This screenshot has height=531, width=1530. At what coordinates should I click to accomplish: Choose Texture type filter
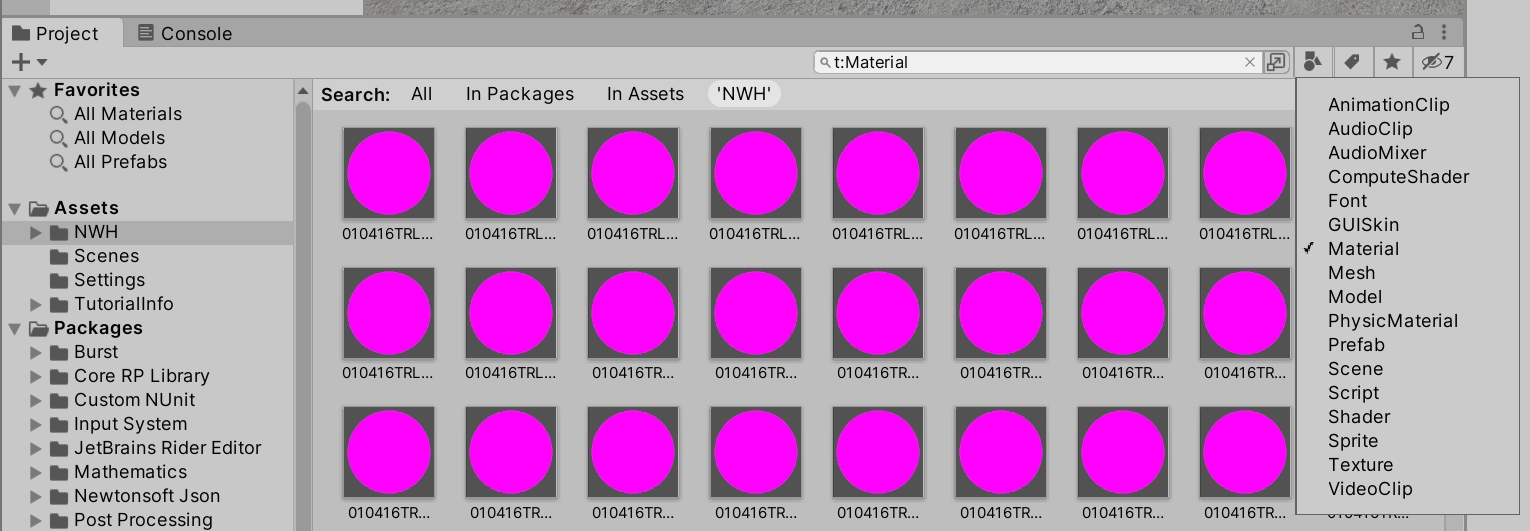[1360, 465]
